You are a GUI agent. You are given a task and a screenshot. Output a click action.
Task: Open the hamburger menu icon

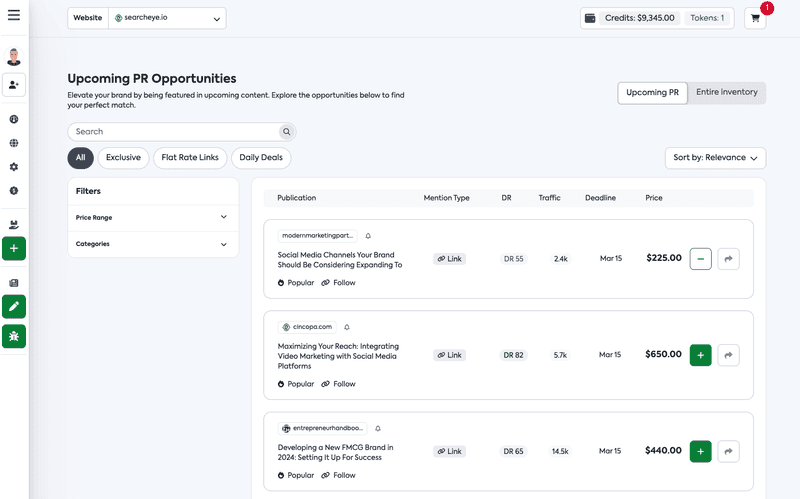14,15
